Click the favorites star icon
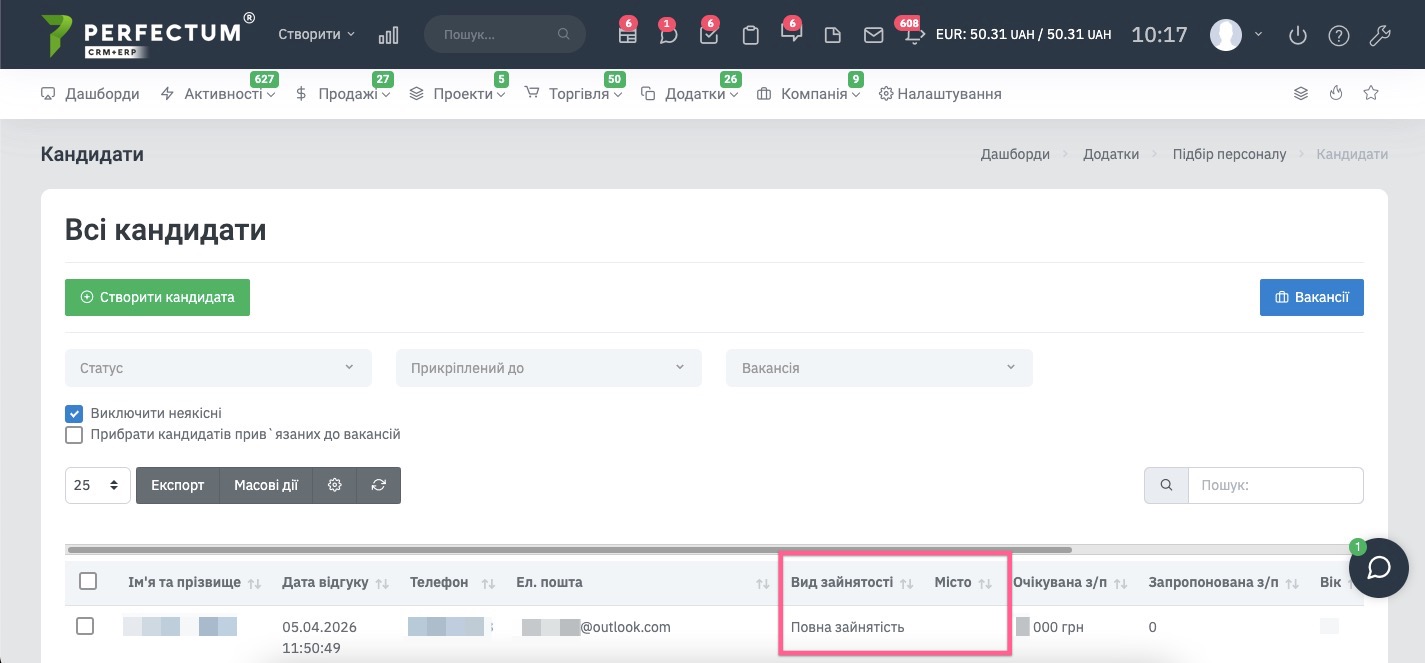1425x663 pixels. (1371, 93)
